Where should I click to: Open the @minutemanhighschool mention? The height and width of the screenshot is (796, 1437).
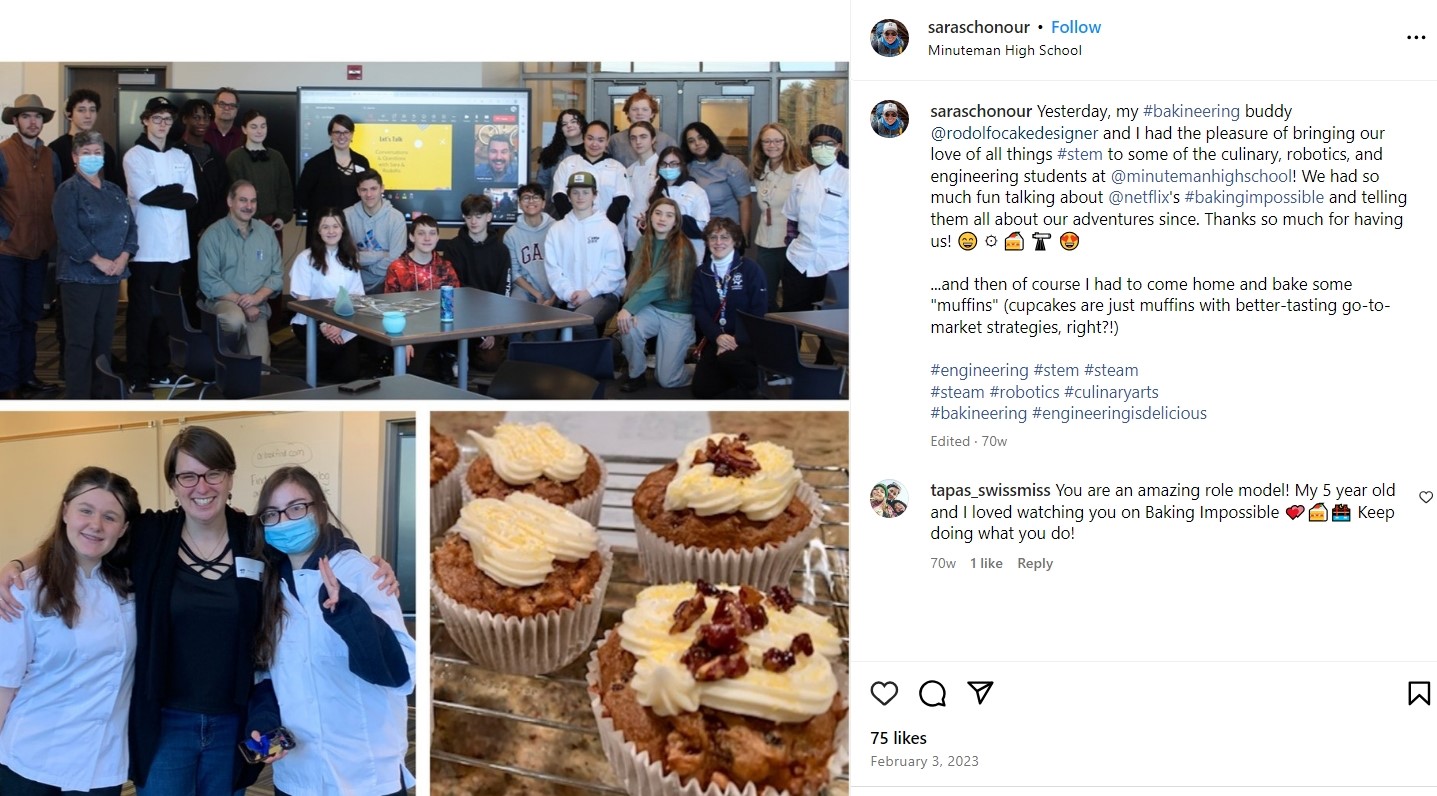pyautogui.click(x=1200, y=176)
